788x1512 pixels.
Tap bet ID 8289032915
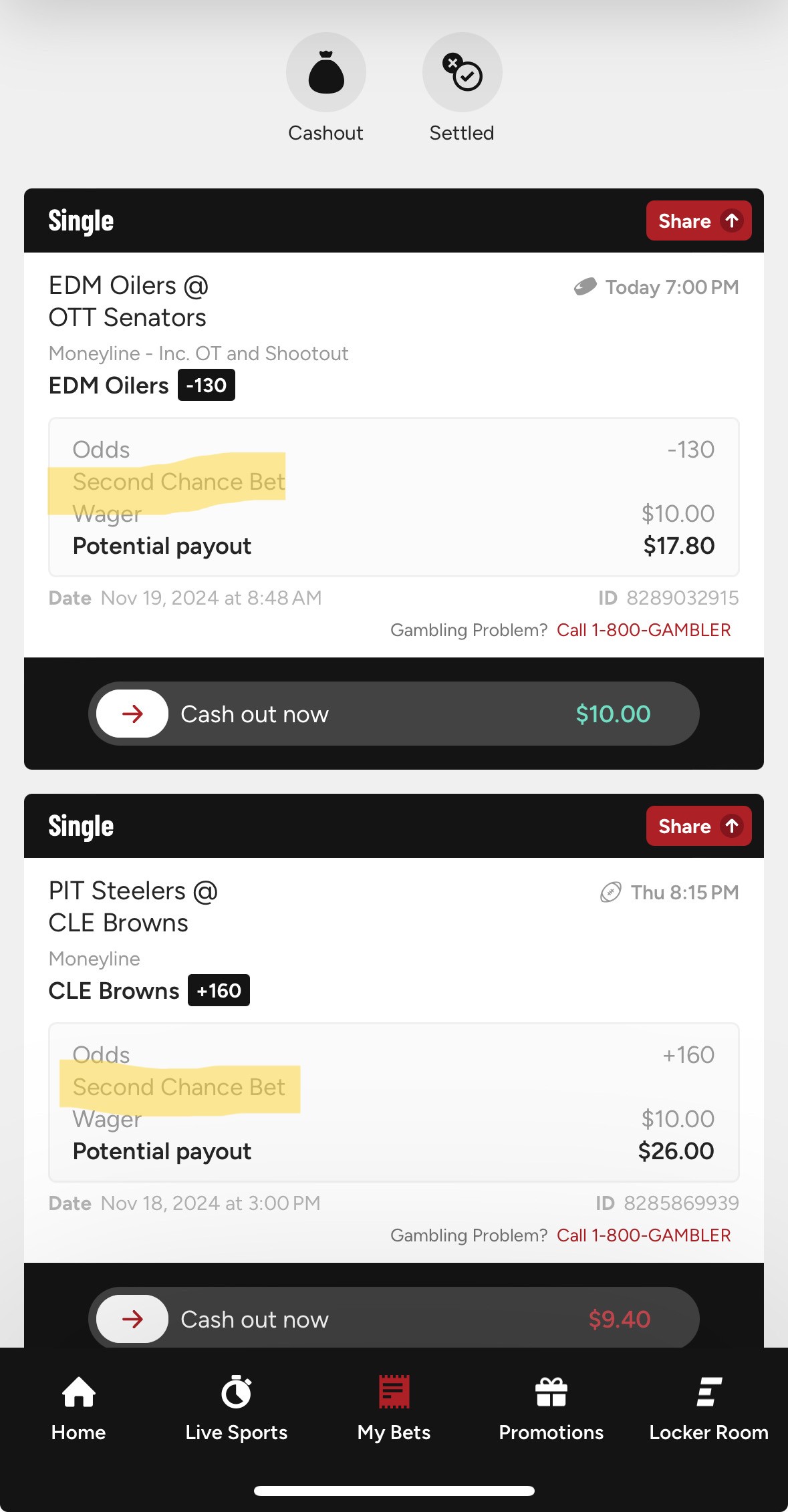click(682, 598)
